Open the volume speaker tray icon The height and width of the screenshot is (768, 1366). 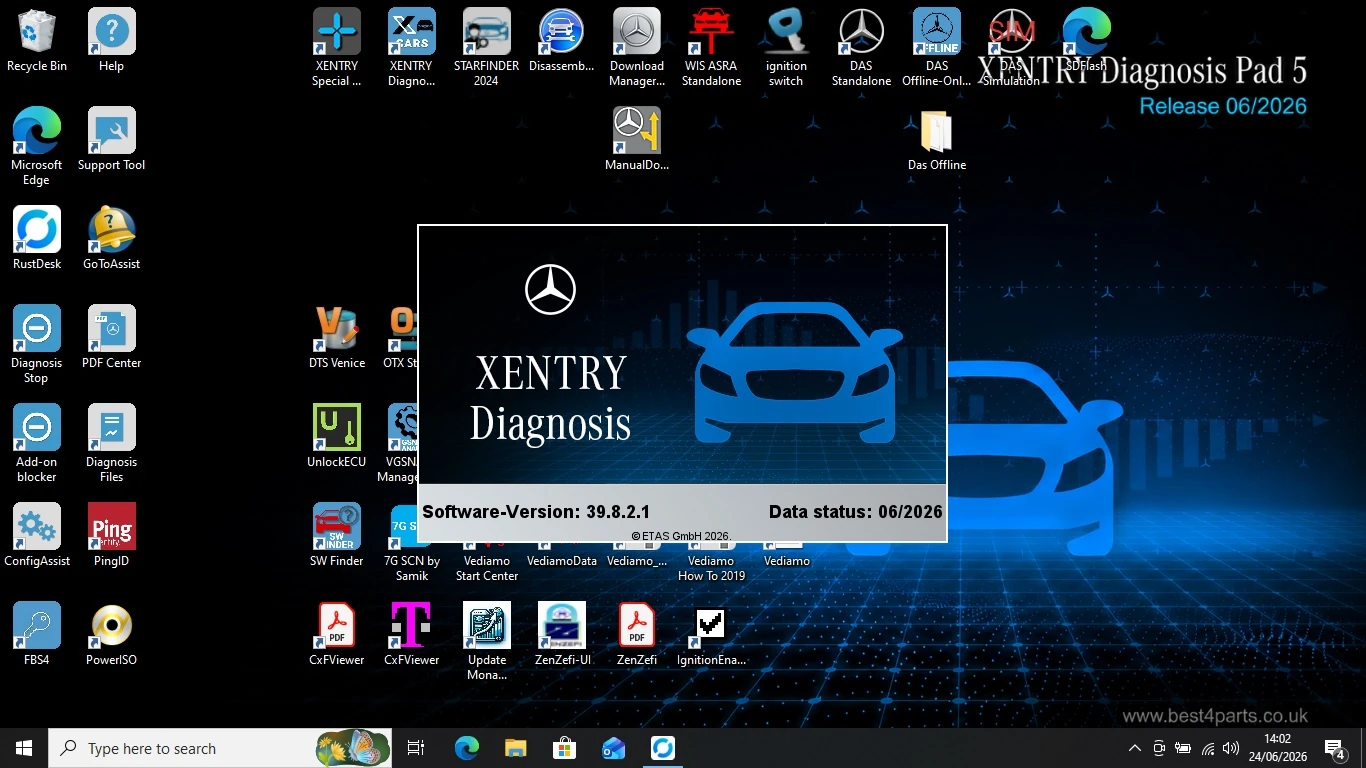tap(1231, 748)
